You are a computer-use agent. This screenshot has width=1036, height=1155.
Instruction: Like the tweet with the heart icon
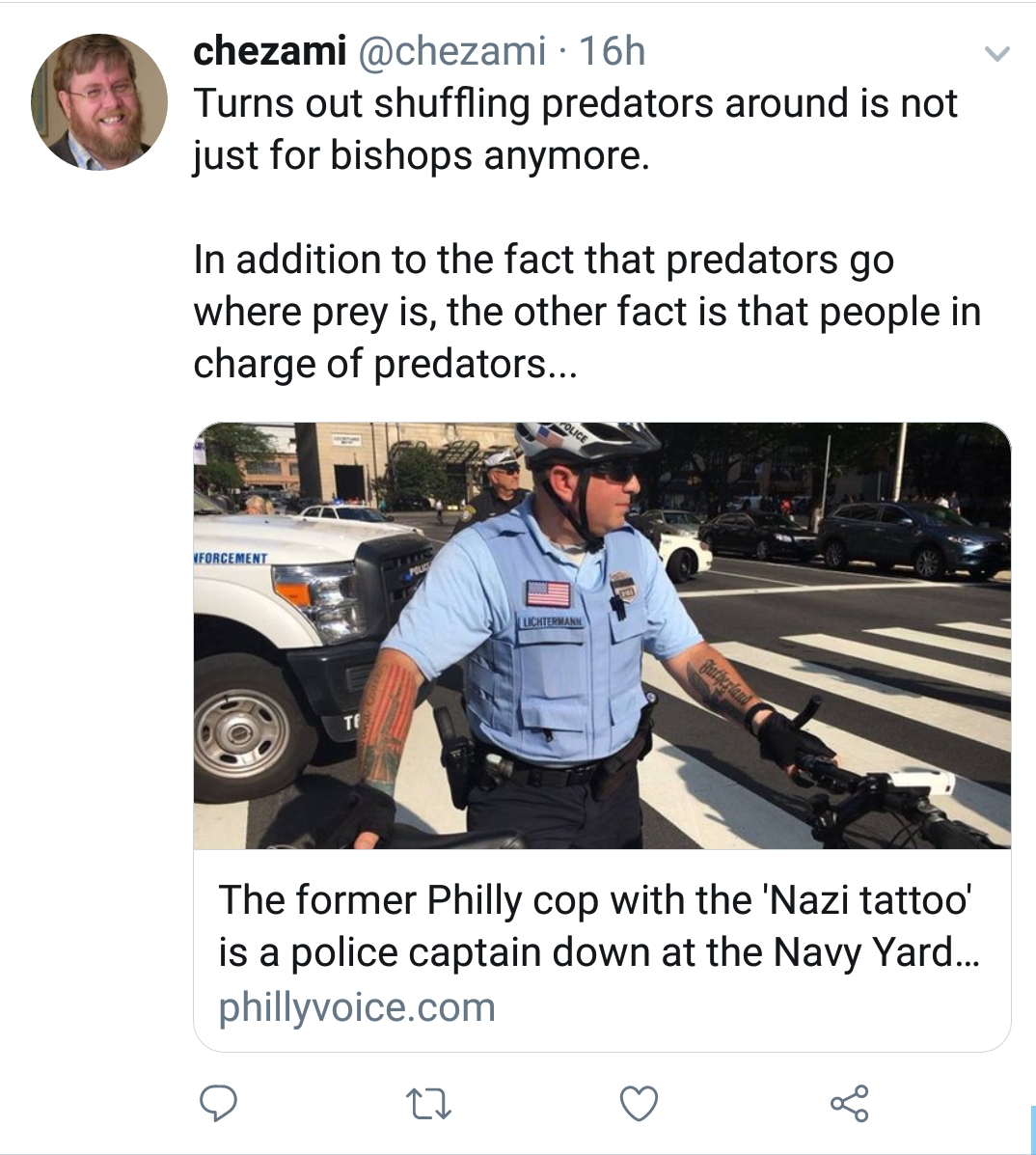(x=639, y=1104)
